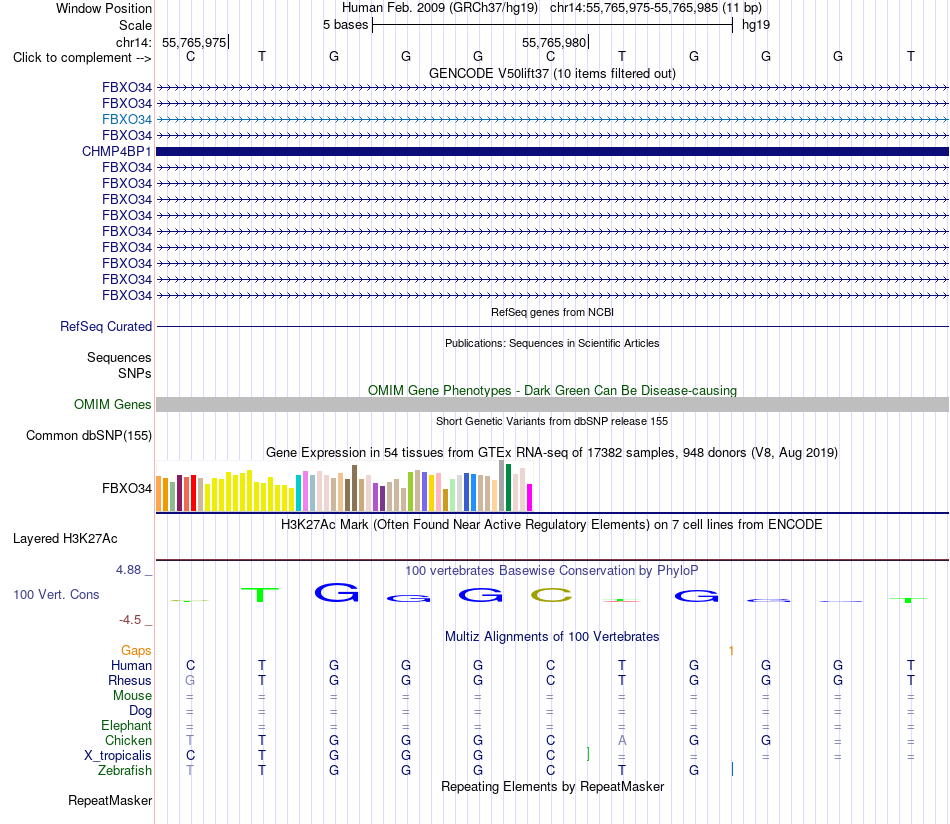Screen dimensions: 950x824
Task: Click the -4.5 PhyloP lower scale value
Action: click(130, 620)
